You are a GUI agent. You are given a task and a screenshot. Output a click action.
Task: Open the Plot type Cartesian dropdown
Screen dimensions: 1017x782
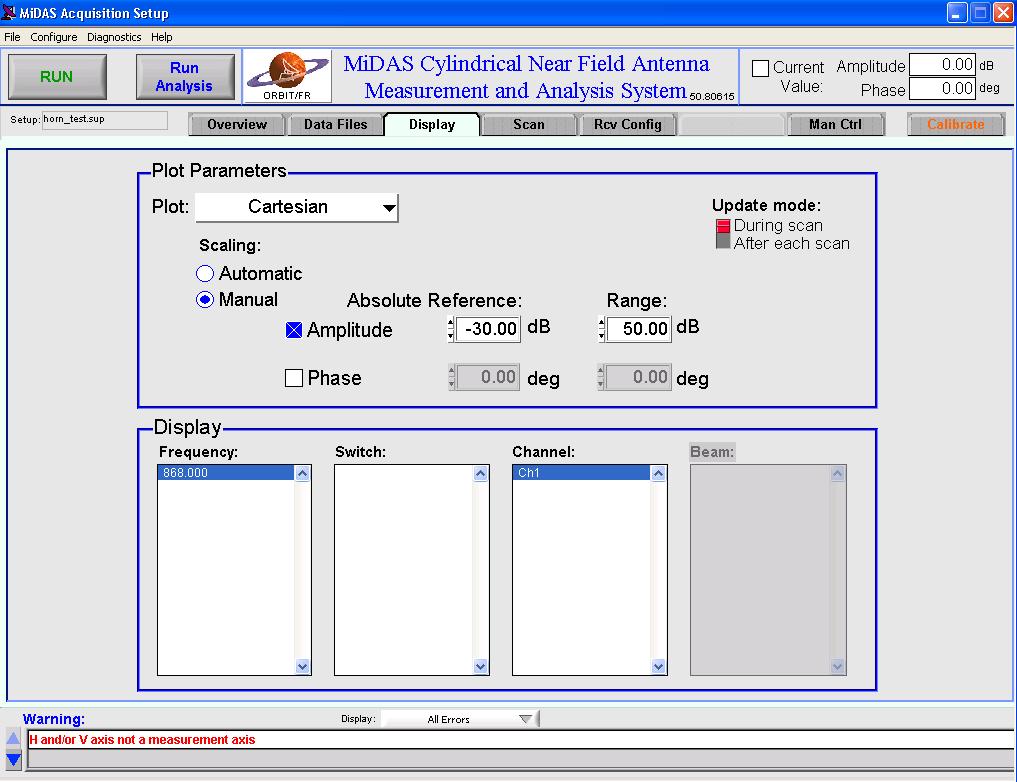(297, 207)
